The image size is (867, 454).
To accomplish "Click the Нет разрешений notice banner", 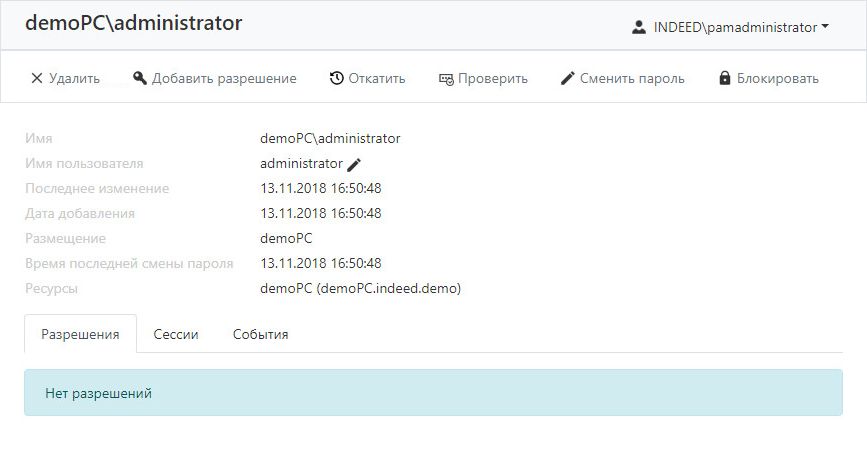I will coord(434,393).
